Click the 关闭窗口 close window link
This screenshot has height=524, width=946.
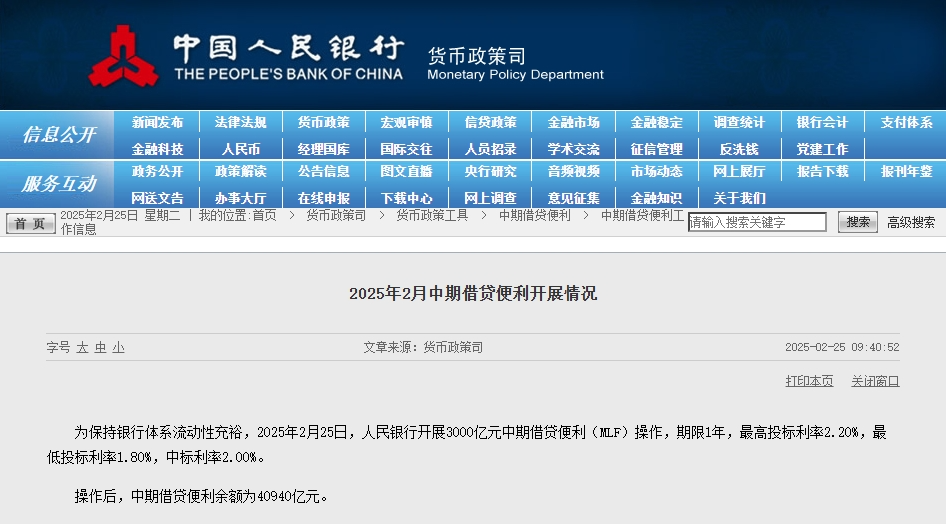[x=875, y=381]
